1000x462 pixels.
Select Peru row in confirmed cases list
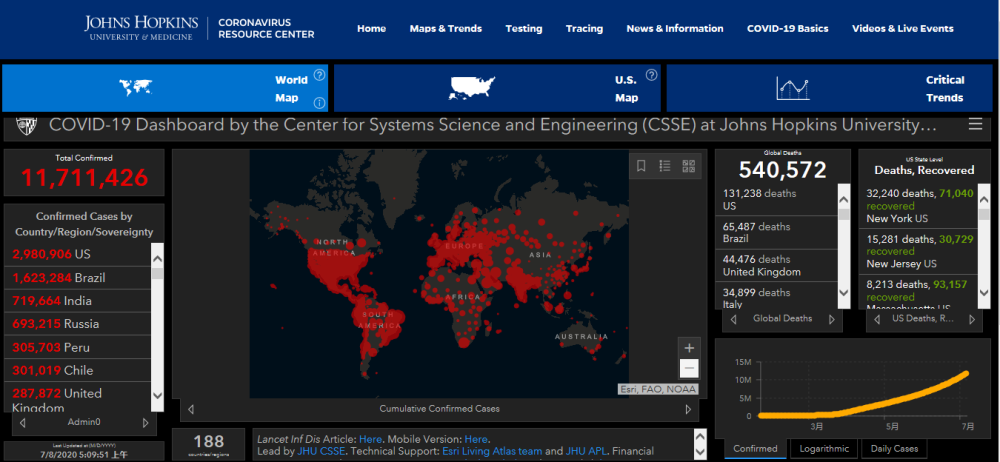pos(80,347)
